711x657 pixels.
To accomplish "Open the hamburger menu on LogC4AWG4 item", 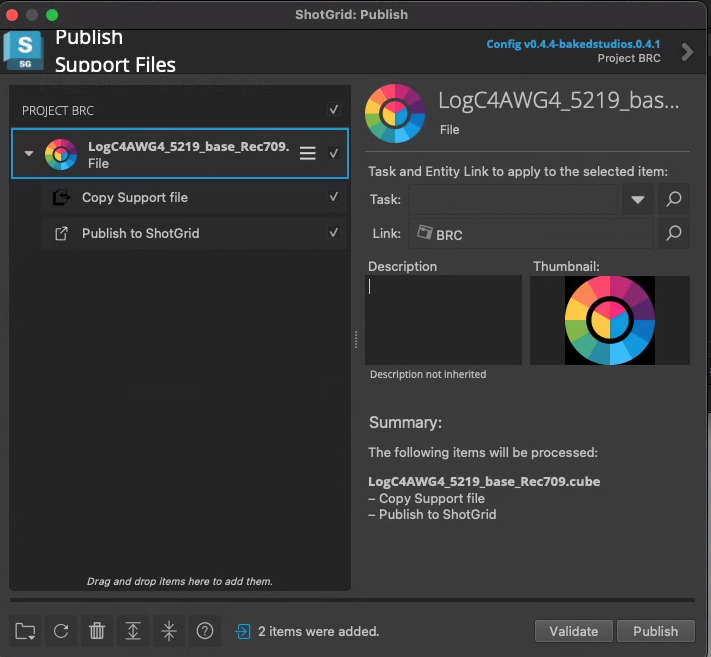I will click(x=308, y=154).
